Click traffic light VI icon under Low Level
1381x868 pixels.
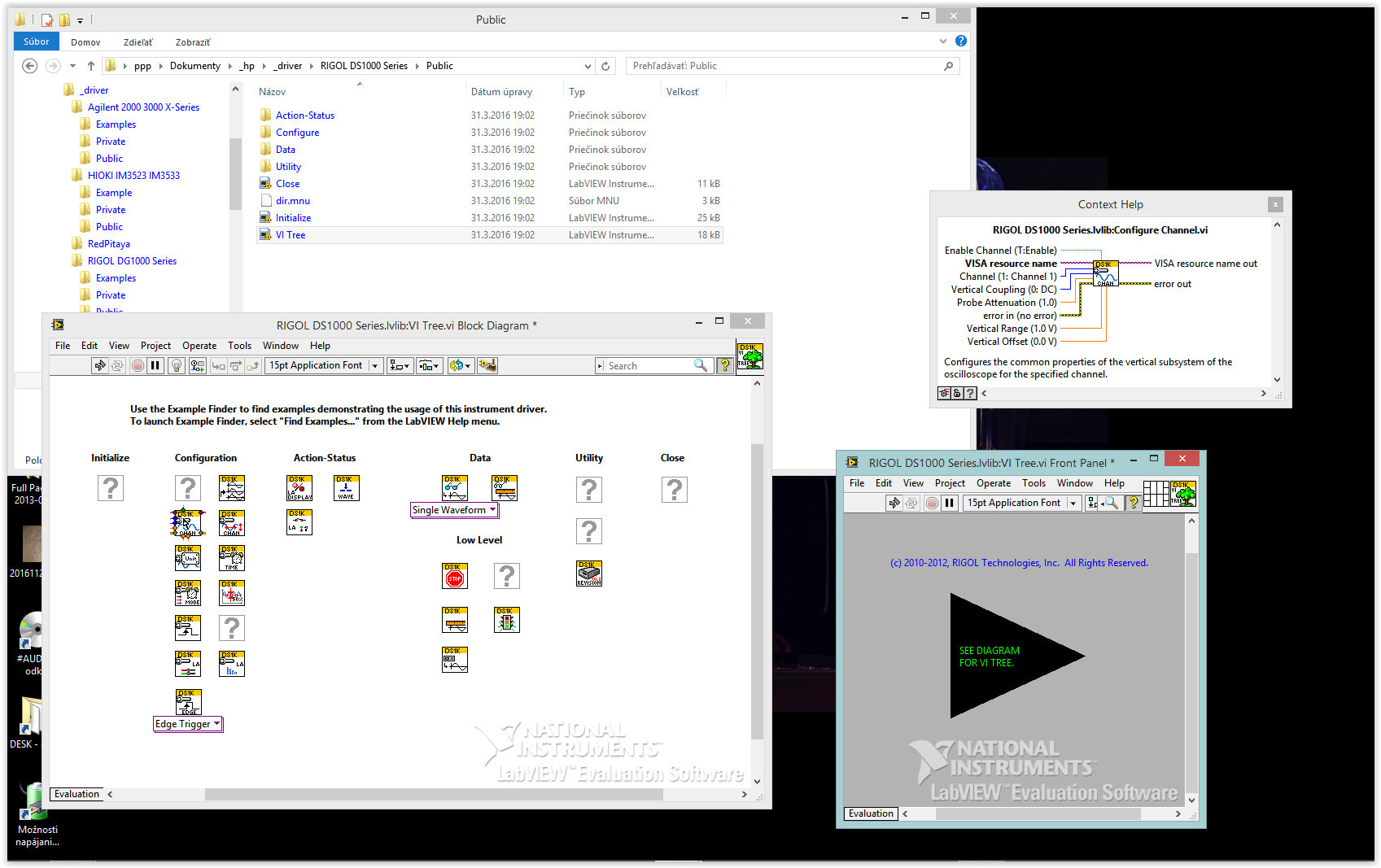click(x=507, y=620)
